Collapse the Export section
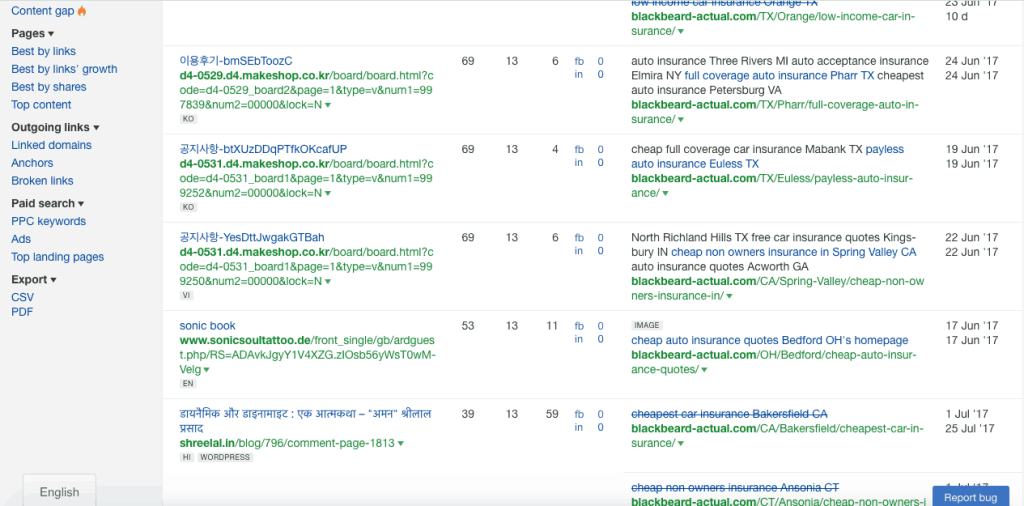Image resolution: width=1024 pixels, height=506 pixels. [34, 279]
